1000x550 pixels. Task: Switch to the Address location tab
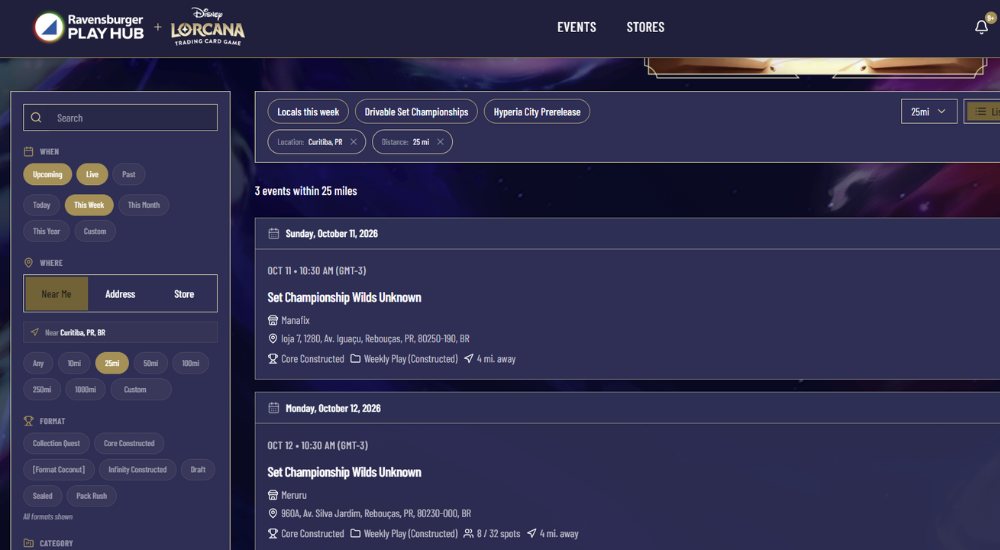click(120, 294)
